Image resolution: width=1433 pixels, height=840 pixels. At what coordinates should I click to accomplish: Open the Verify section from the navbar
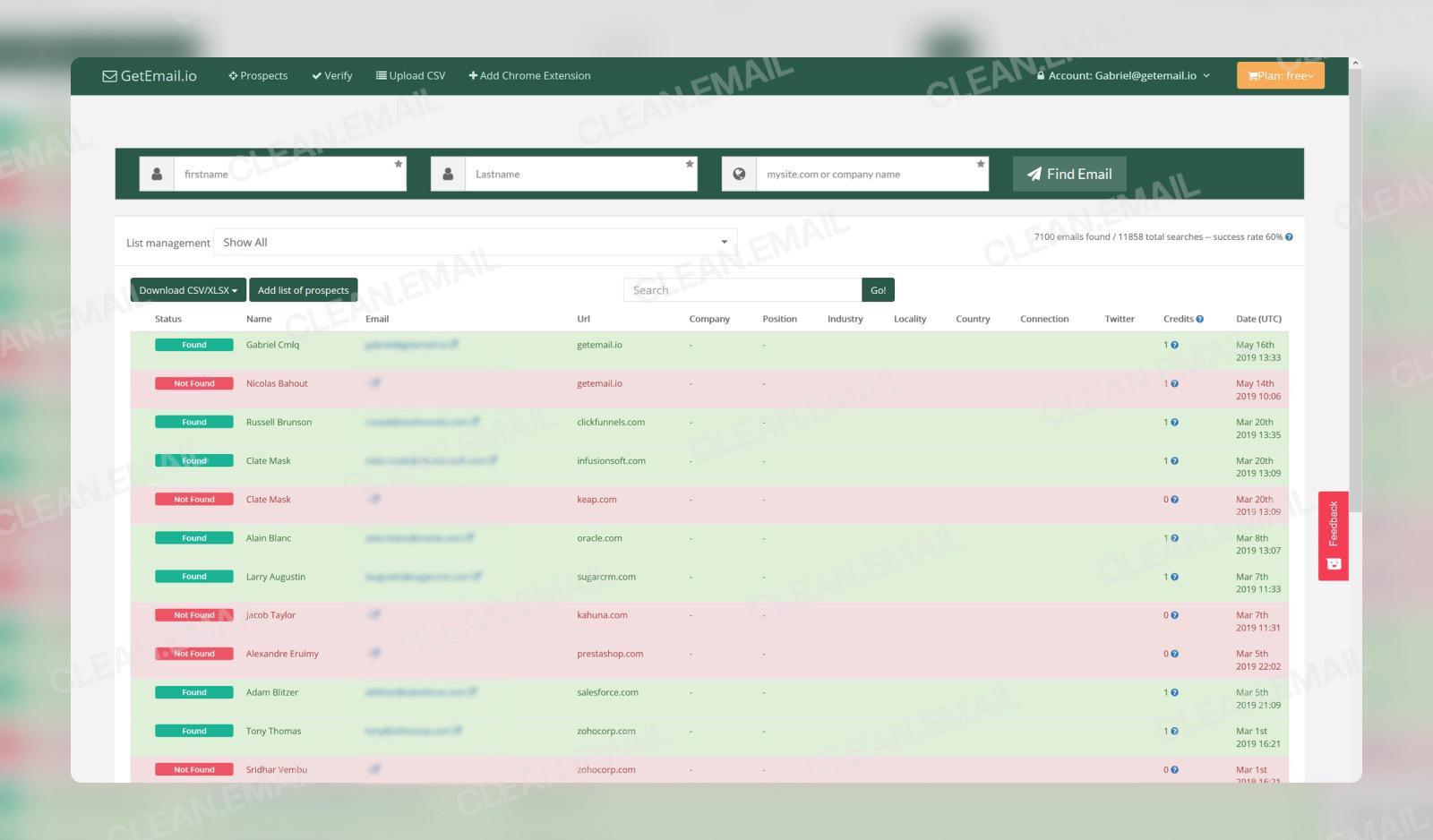pyautogui.click(x=331, y=75)
